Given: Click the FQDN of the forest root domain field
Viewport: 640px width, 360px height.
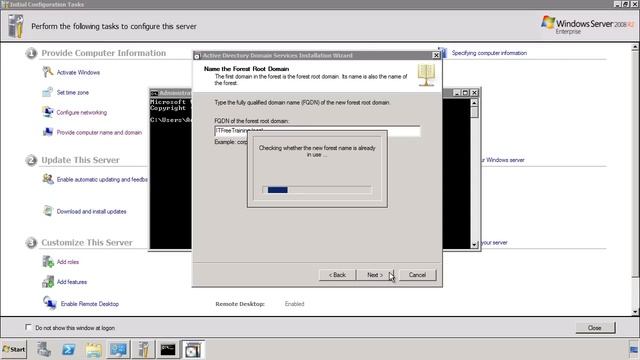Looking at the screenshot, I should pyautogui.click(x=317, y=131).
